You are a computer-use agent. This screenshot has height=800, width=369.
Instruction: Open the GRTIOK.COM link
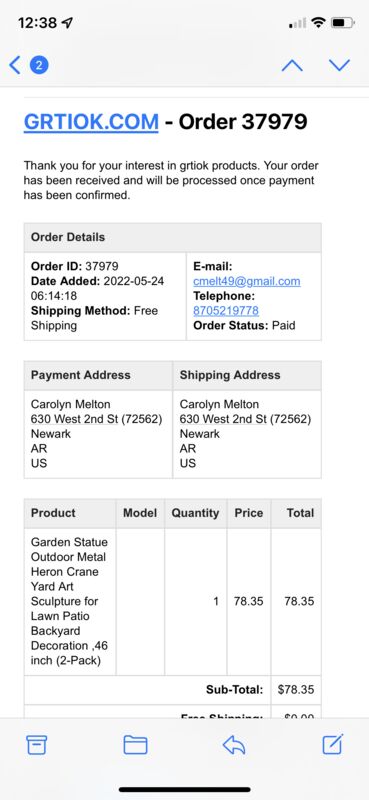(91, 122)
